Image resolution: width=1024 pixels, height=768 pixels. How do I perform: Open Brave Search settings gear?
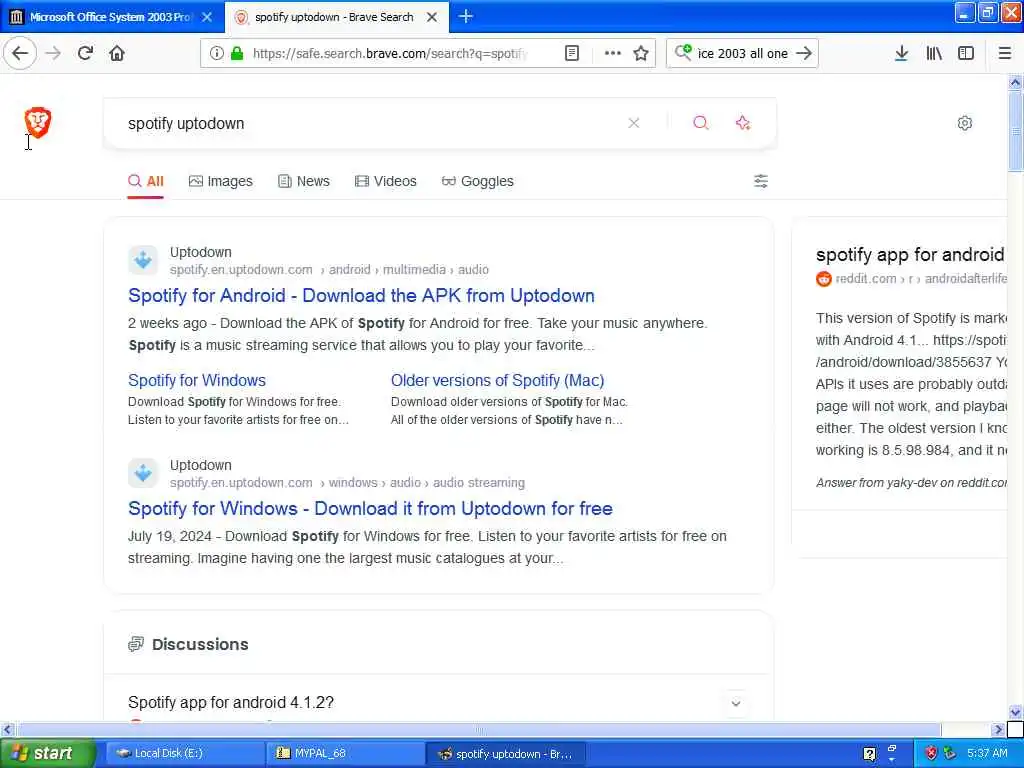coord(965,123)
